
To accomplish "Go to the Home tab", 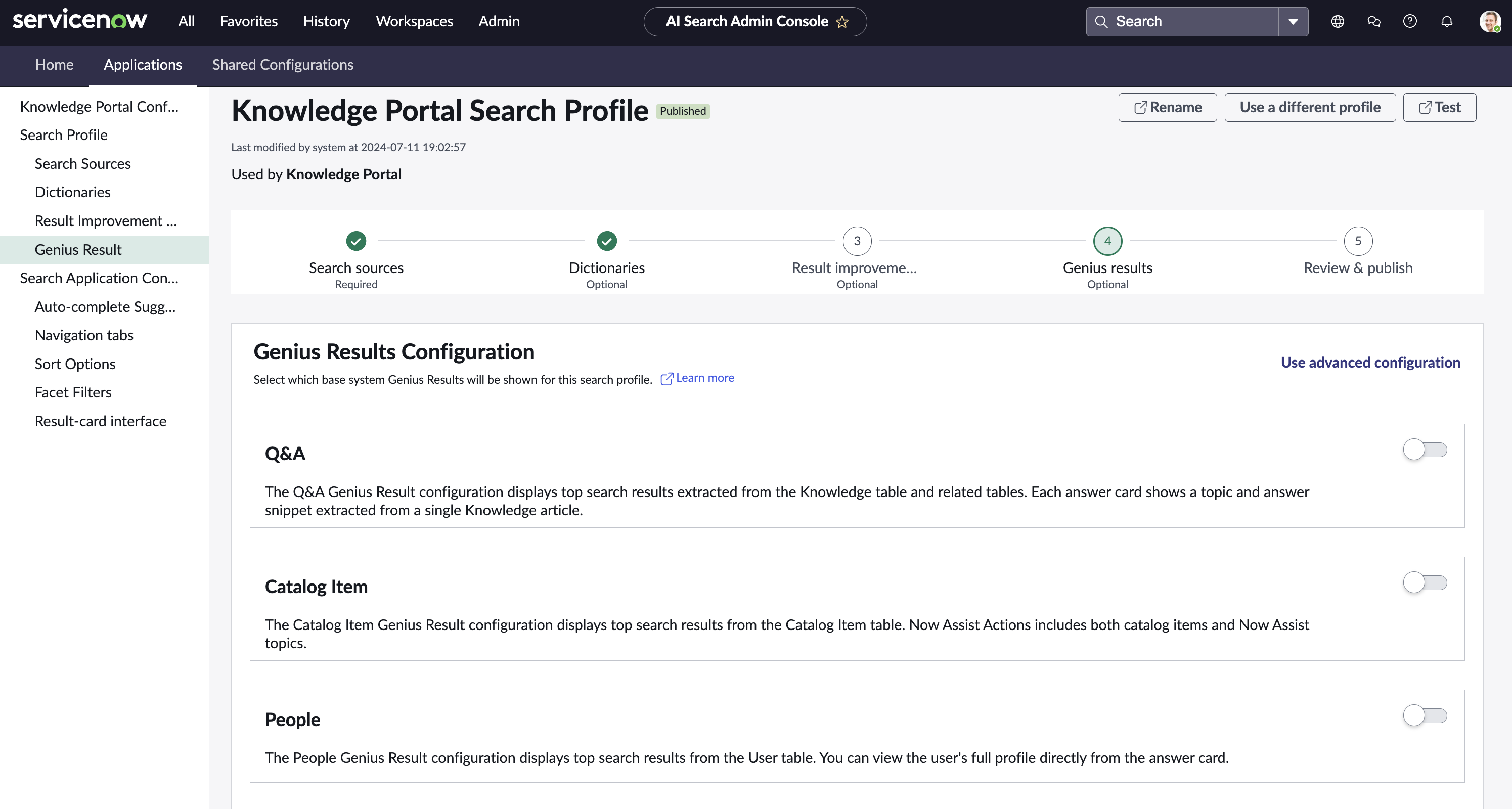I will tap(54, 65).
